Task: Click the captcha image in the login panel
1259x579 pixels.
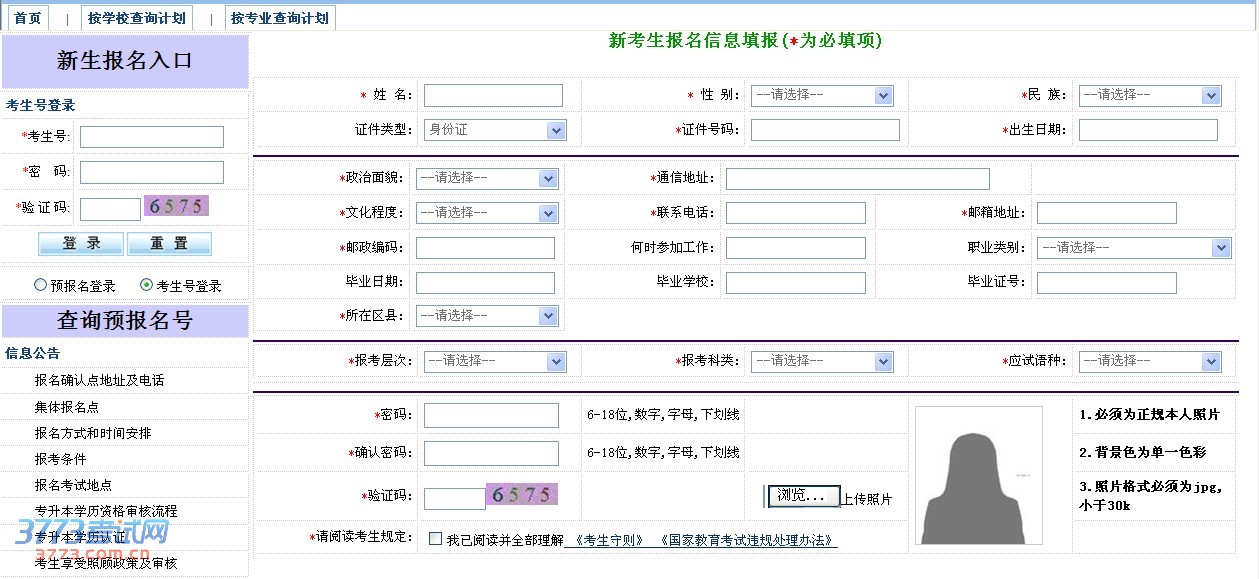Action: pos(177,207)
